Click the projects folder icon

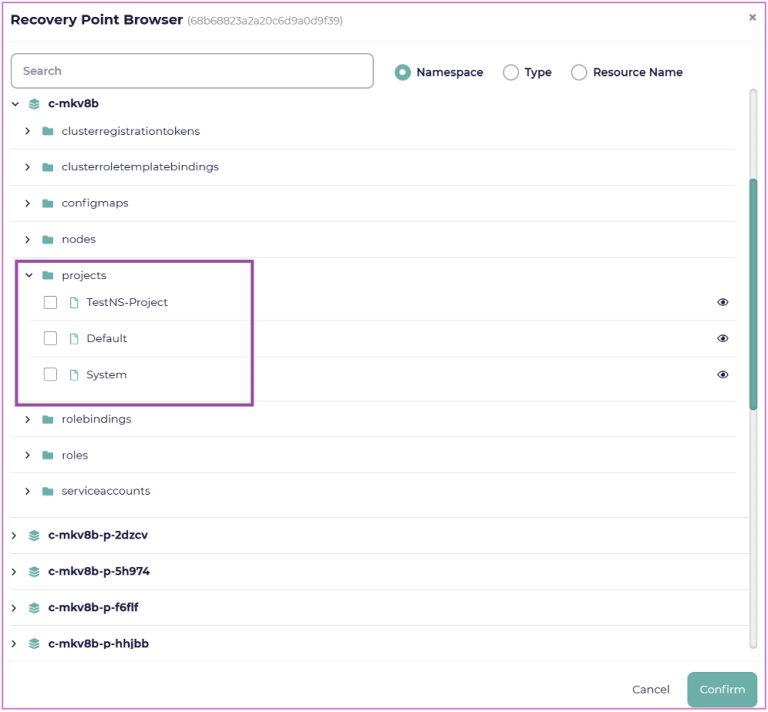tap(48, 275)
